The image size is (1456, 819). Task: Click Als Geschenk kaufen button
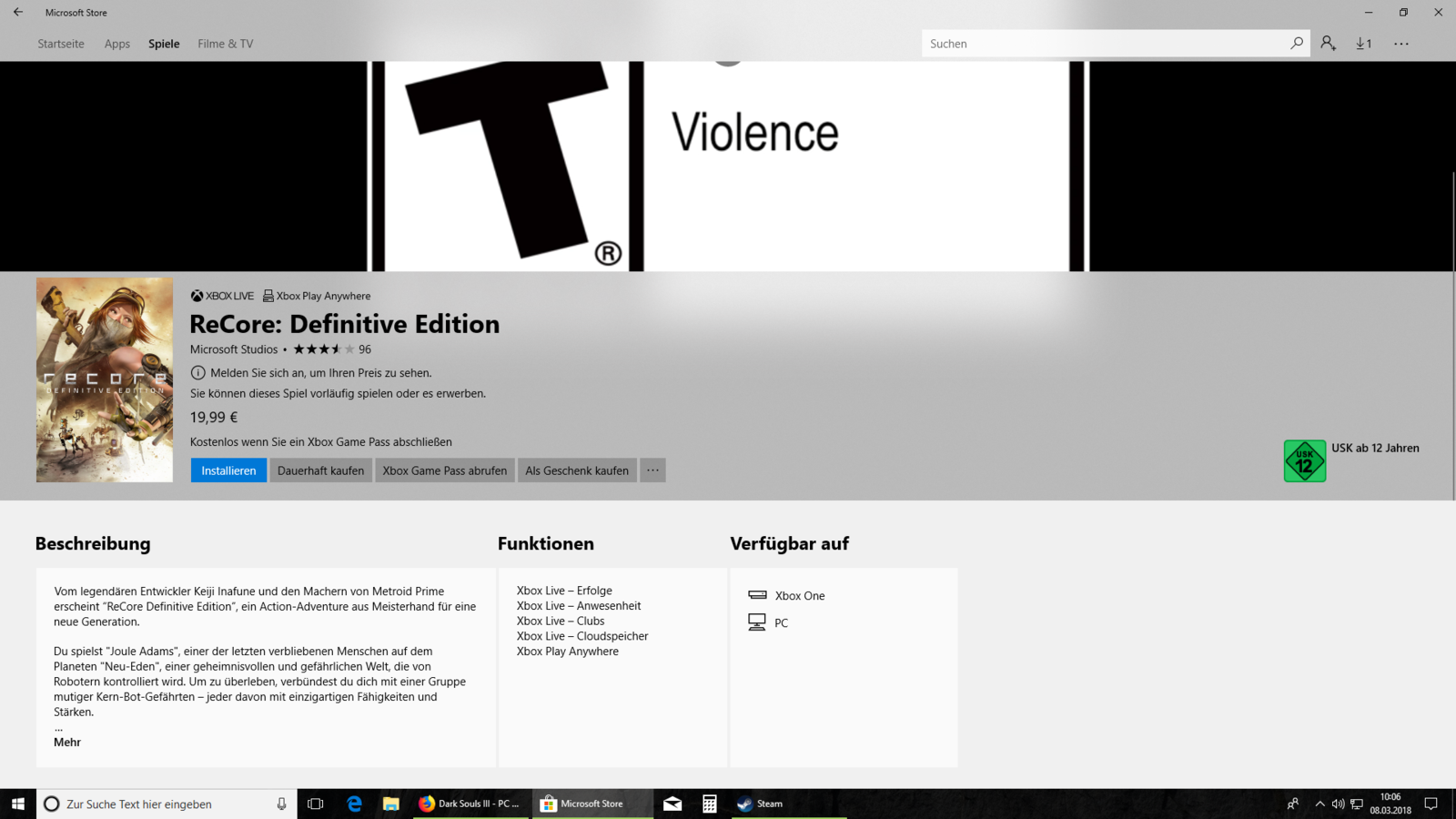point(577,470)
